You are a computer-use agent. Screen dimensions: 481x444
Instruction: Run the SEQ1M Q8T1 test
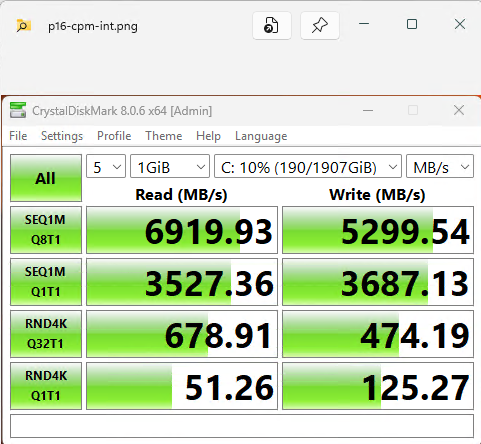click(46, 230)
